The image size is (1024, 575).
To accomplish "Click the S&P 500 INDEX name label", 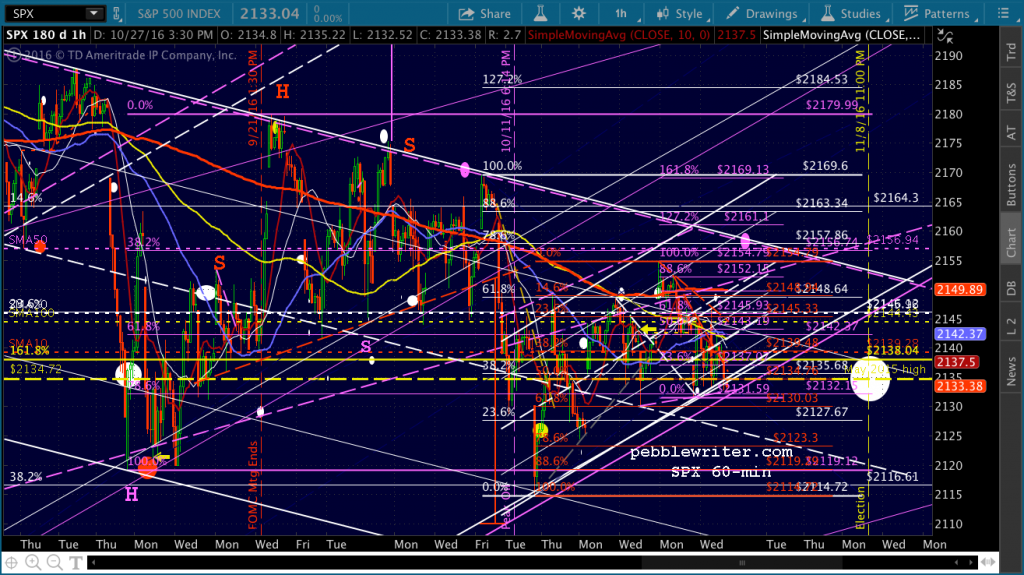I will (179, 13).
